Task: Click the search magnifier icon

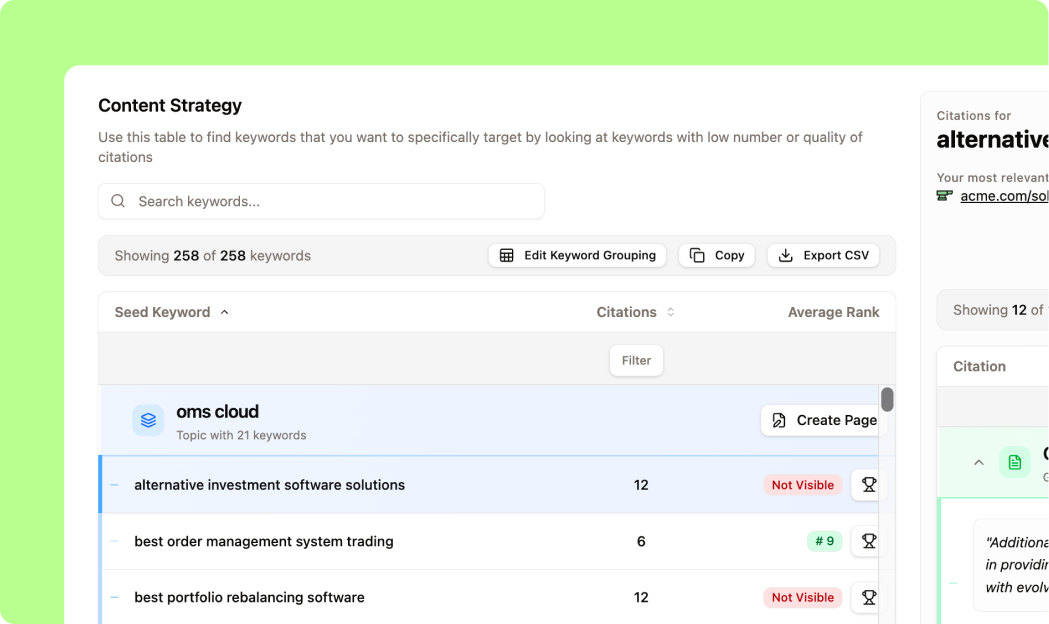Action: click(118, 201)
